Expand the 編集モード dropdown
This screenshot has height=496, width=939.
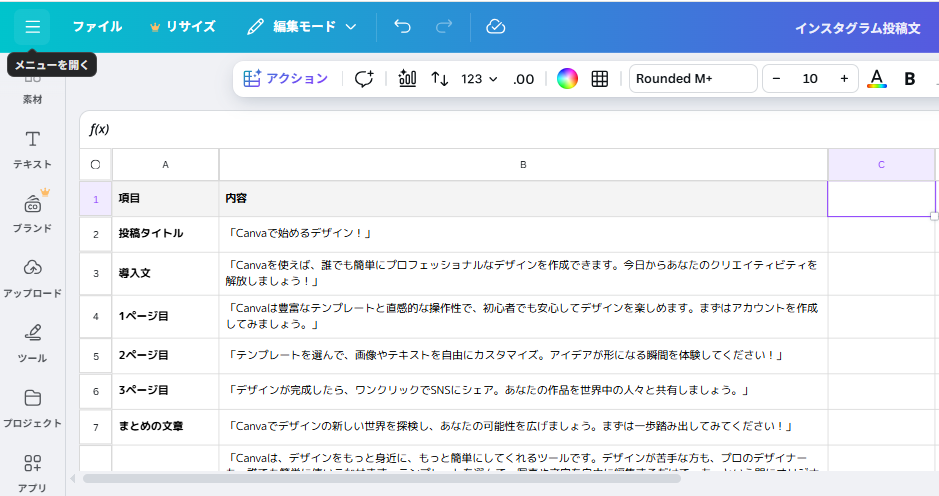[x=302, y=27]
